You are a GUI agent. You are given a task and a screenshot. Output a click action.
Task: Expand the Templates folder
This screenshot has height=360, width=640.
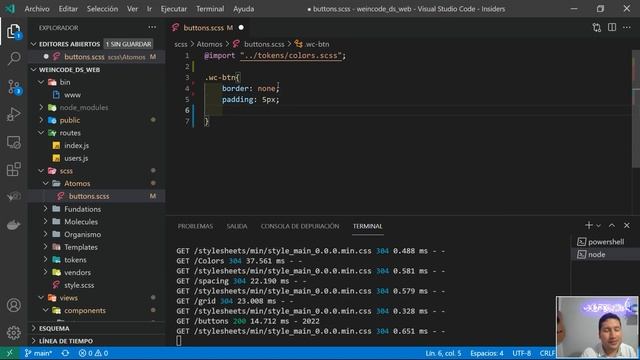coord(45,247)
